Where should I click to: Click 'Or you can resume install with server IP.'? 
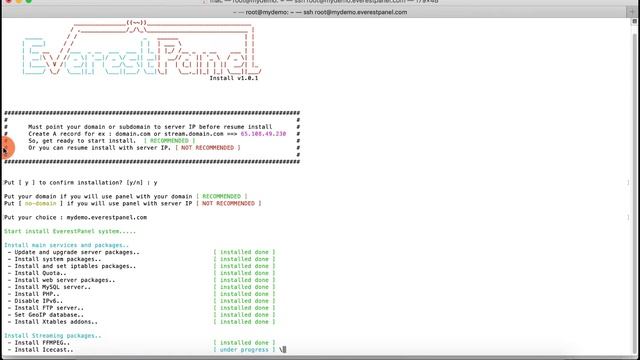pyautogui.click(x=99, y=148)
